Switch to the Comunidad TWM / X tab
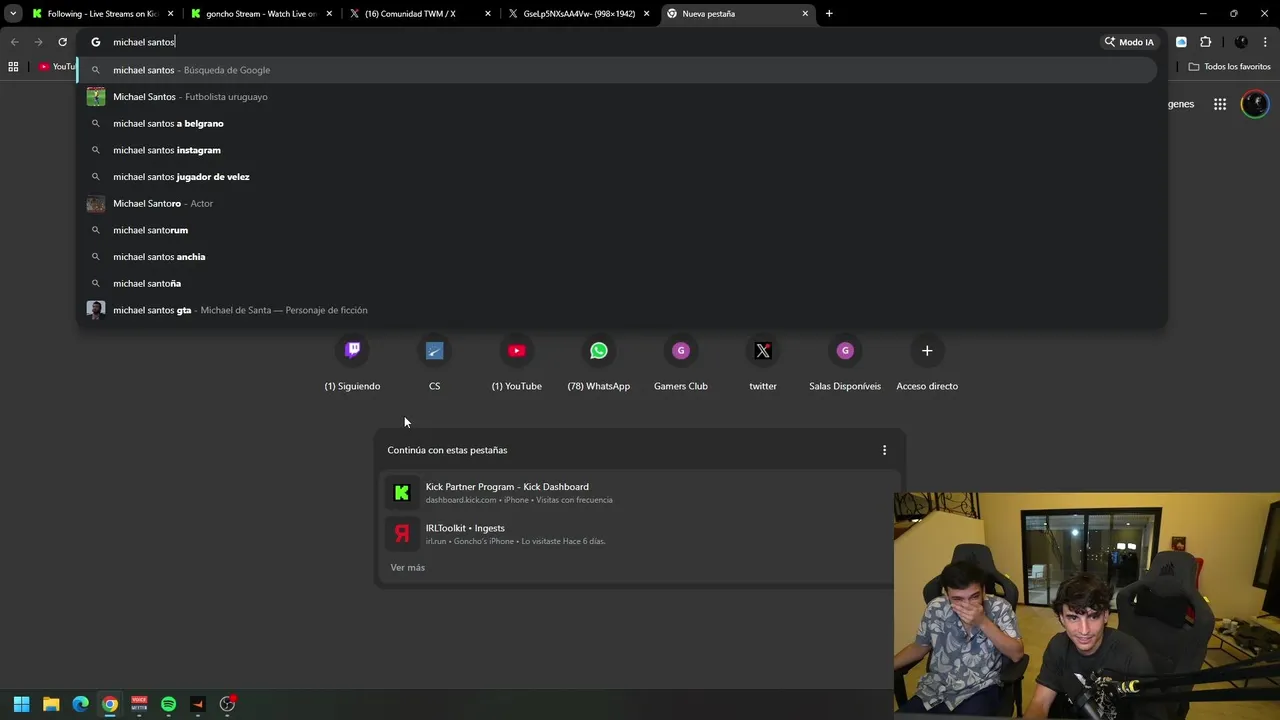The height and width of the screenshot is (720, 1280). point(420,14)
